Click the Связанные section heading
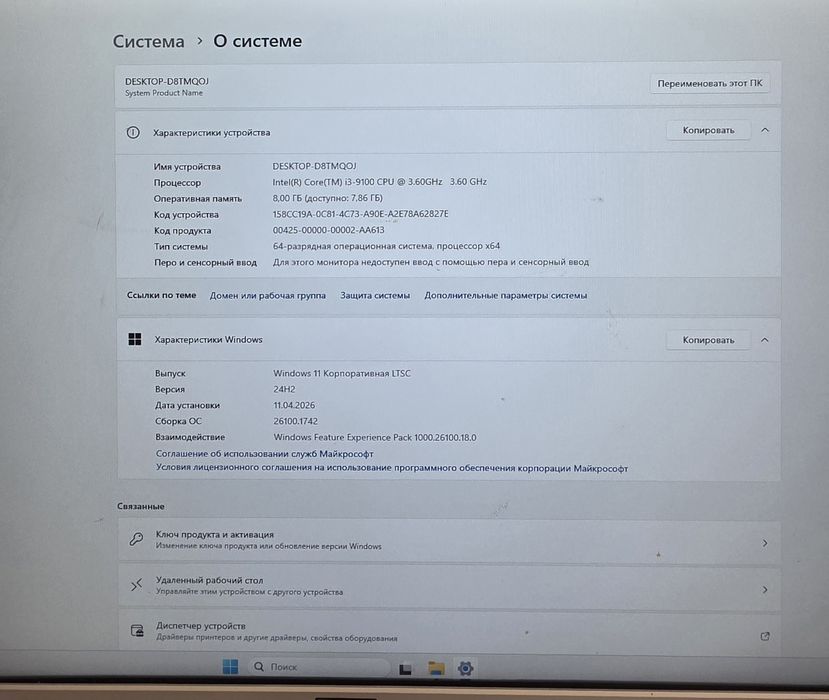 141,506
